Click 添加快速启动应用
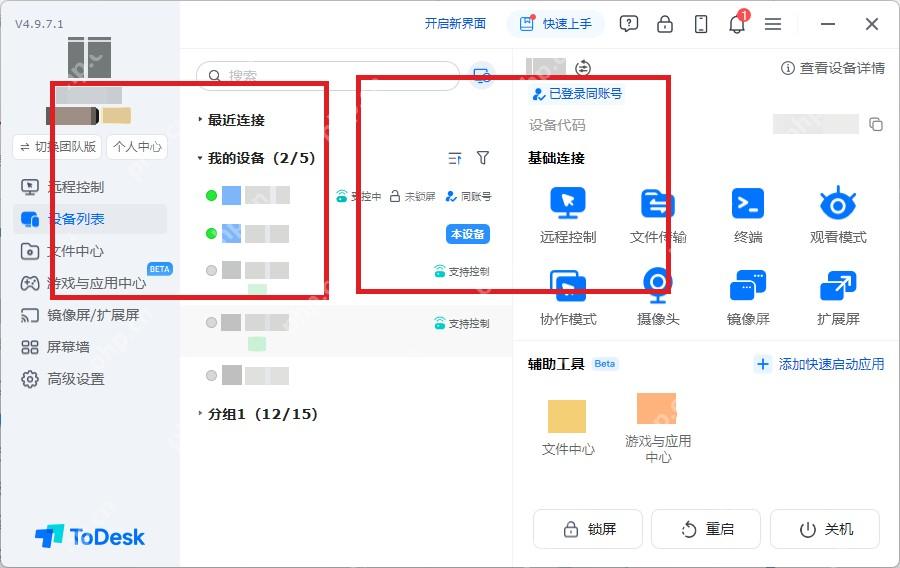This screenshot has height=568, width=900. [820, 364]
